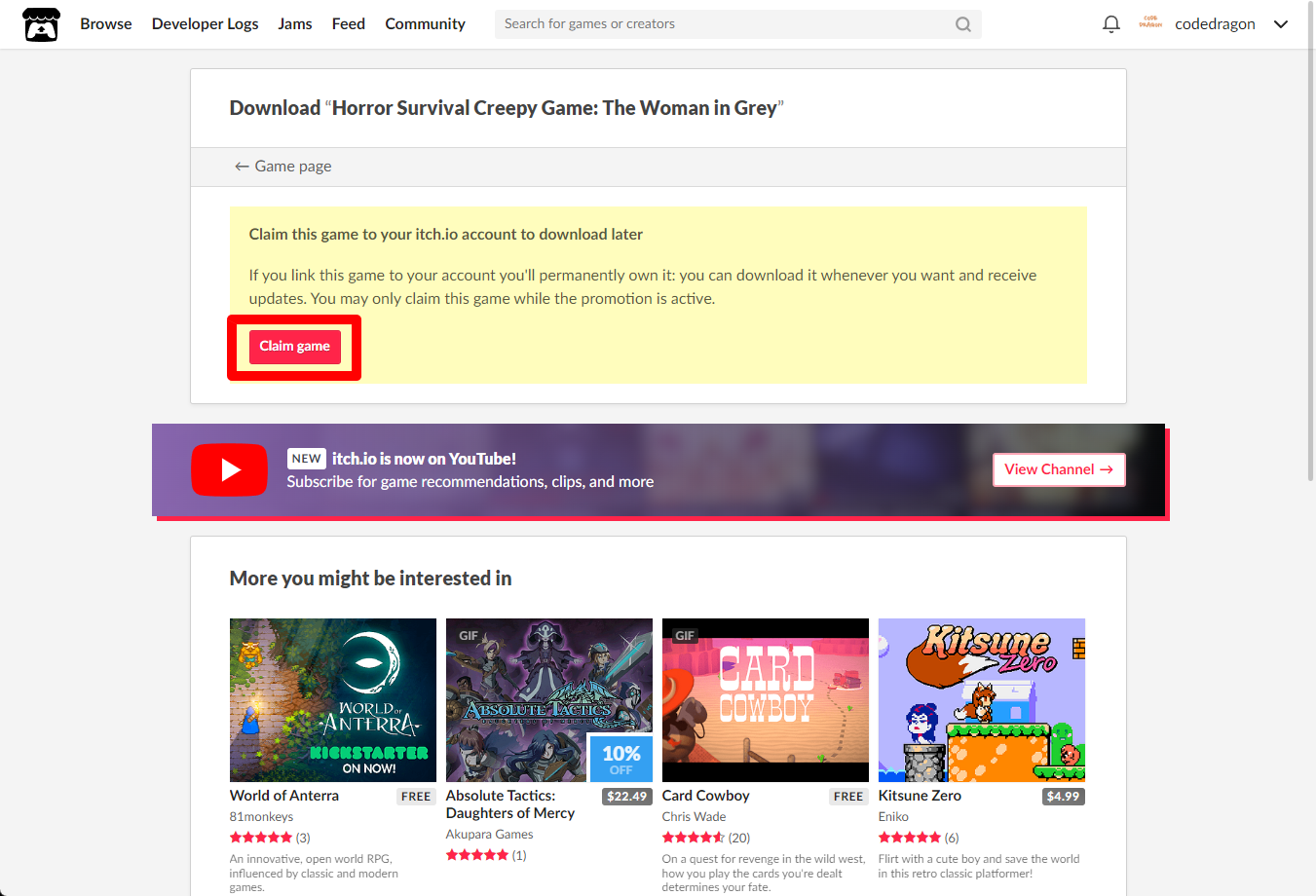This screenshot has width=1316, height=896.
Task: Open Akupara Games creator page
Action: (x=489, y=835)
